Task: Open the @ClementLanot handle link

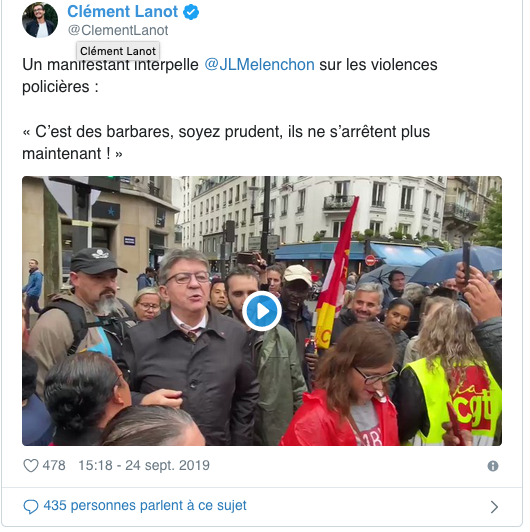Action: pyautogui.click(x=118, y=30)
